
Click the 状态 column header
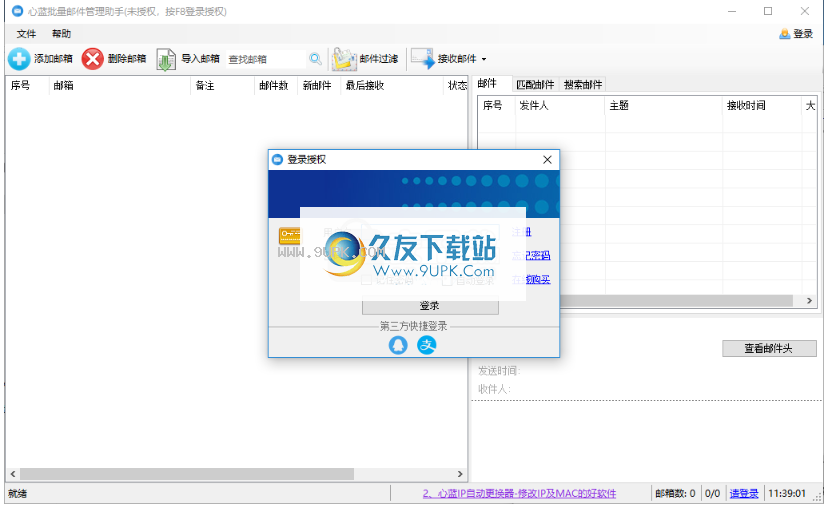(x=457, y=85)
